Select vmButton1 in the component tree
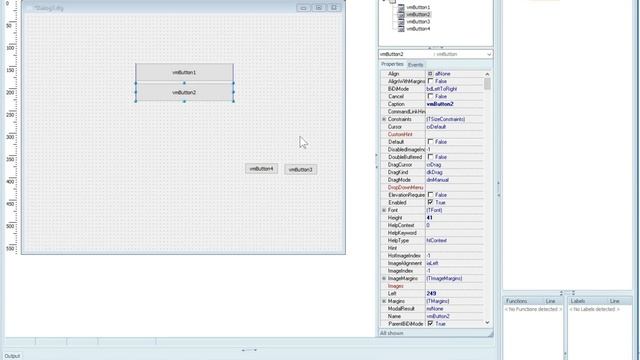The height and width of the screenshot is (360, 640). [x=418, y=7]
